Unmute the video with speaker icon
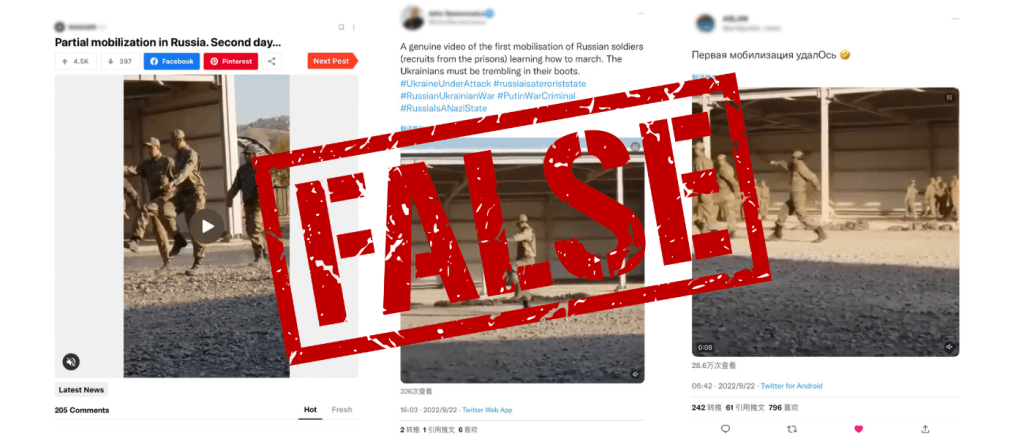This screenshot has width=1024, height=439. tap(72, 361)
